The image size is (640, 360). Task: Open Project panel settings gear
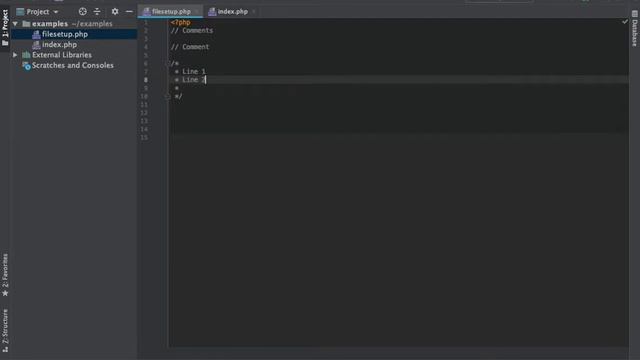[x=115, y=12]
